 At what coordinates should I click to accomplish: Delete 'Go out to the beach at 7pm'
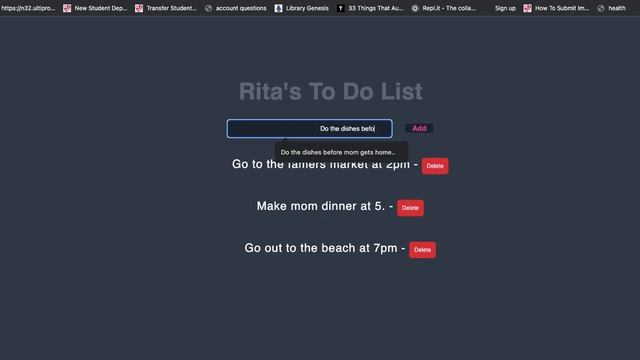[x=422, y=250]
